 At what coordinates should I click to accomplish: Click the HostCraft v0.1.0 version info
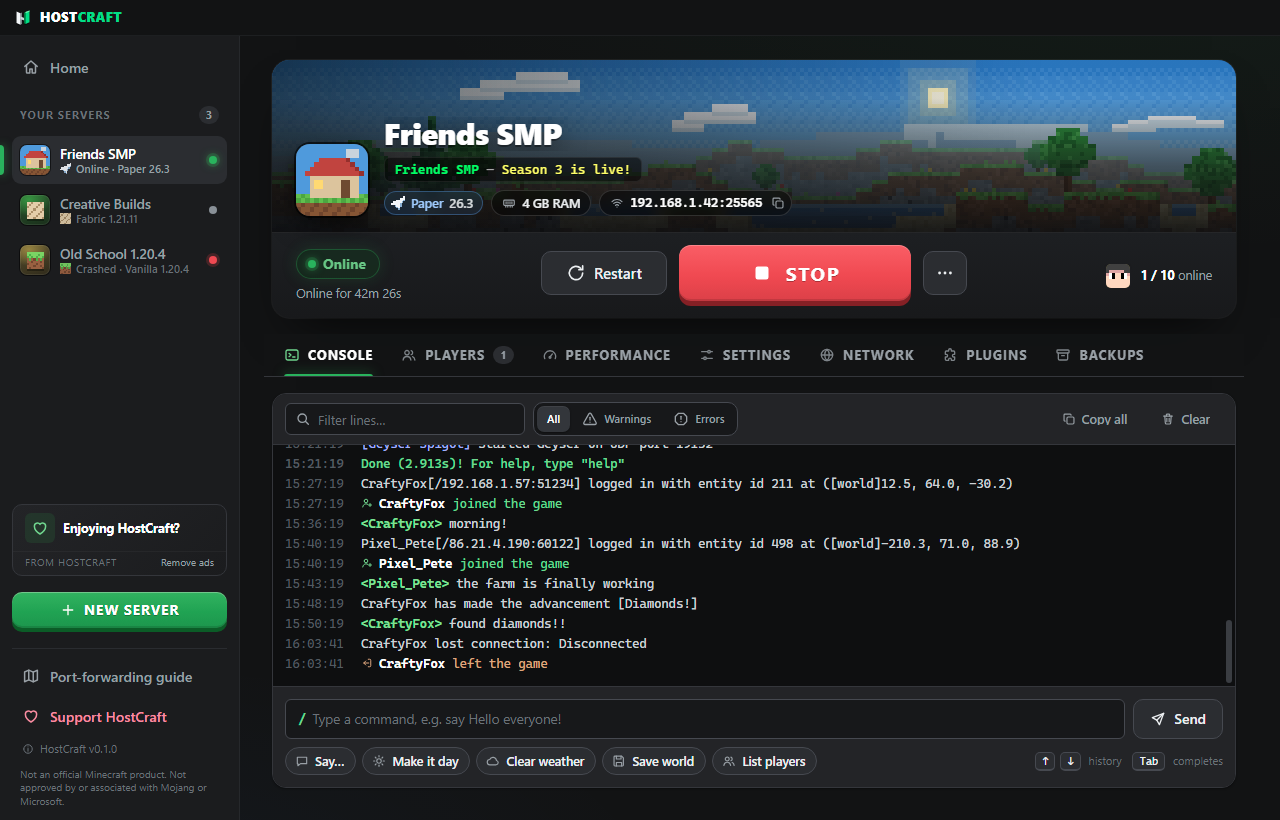click(x=69, y=749)
